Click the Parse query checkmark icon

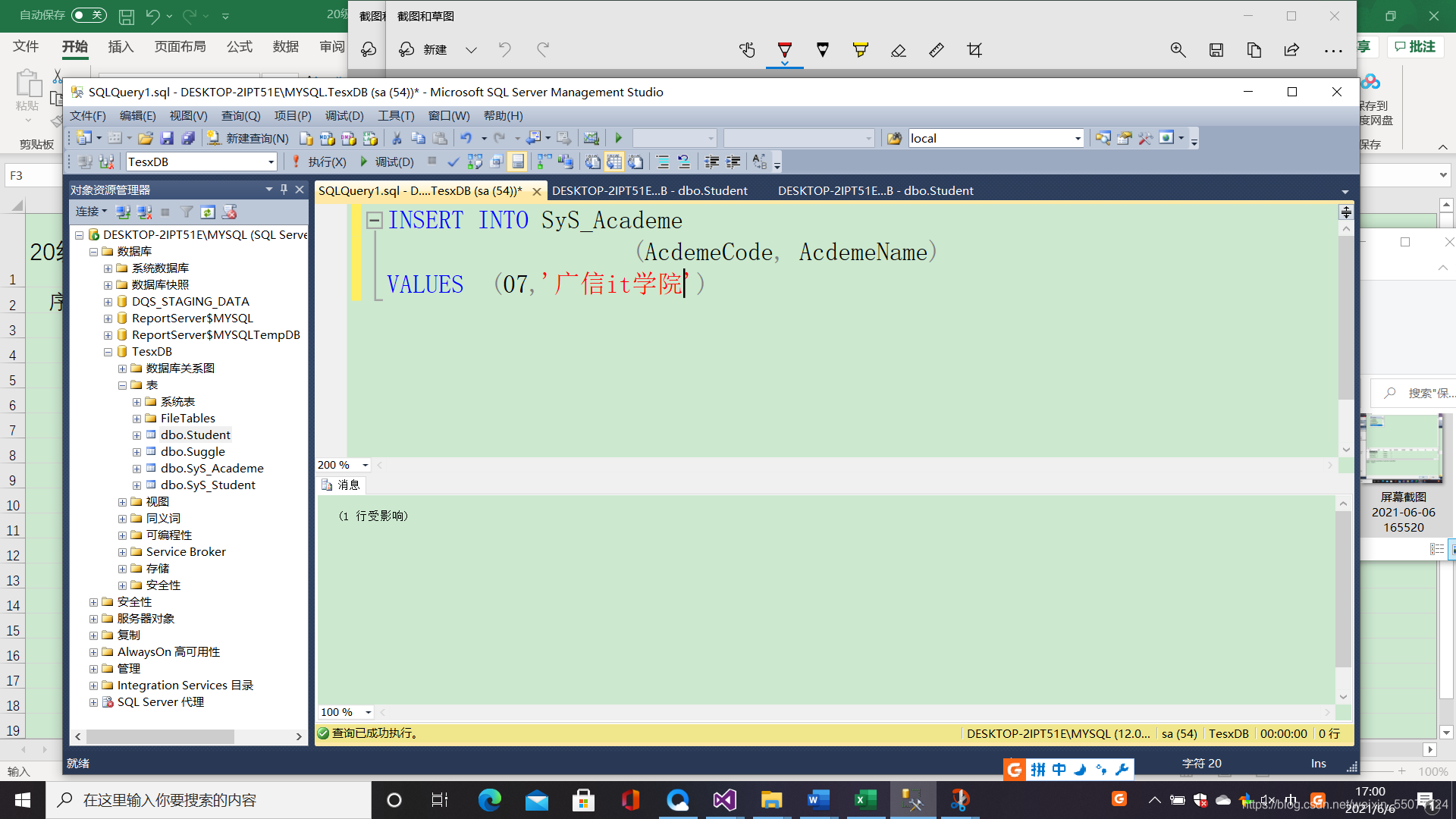point(453,162)
